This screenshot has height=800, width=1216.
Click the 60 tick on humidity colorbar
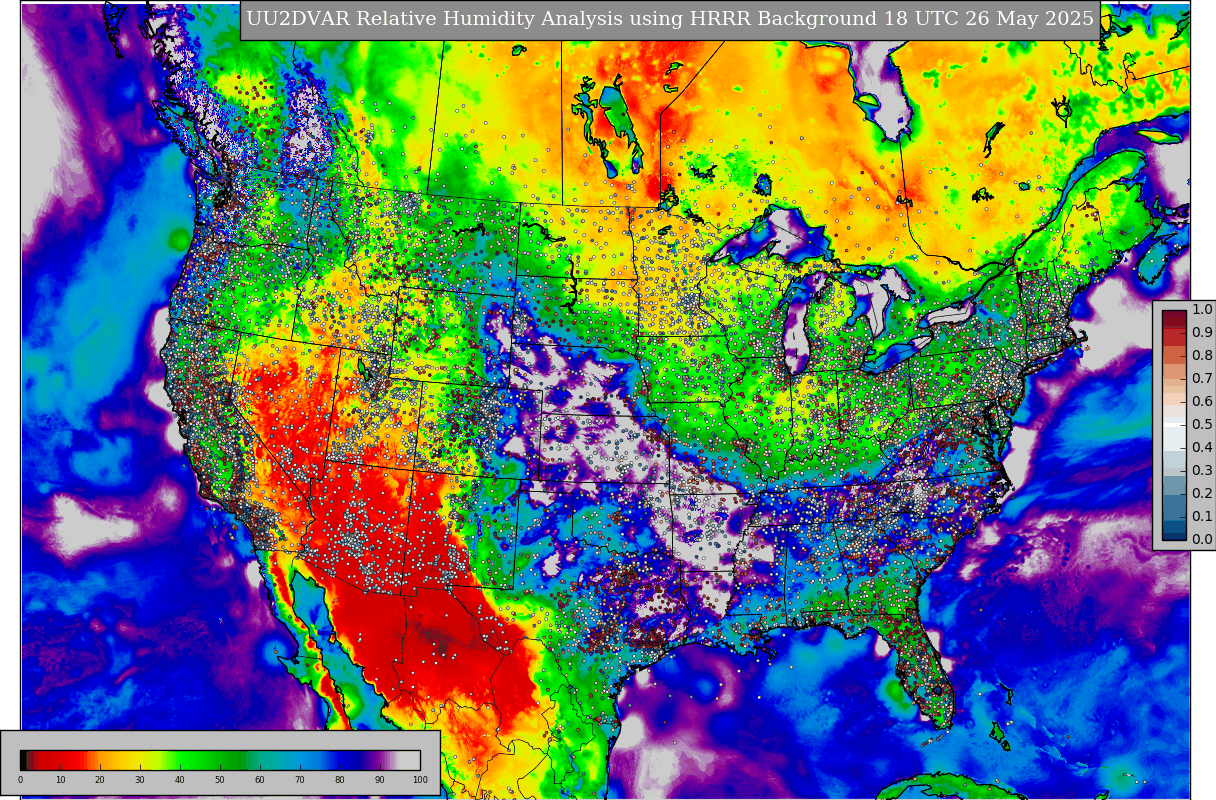260,780
